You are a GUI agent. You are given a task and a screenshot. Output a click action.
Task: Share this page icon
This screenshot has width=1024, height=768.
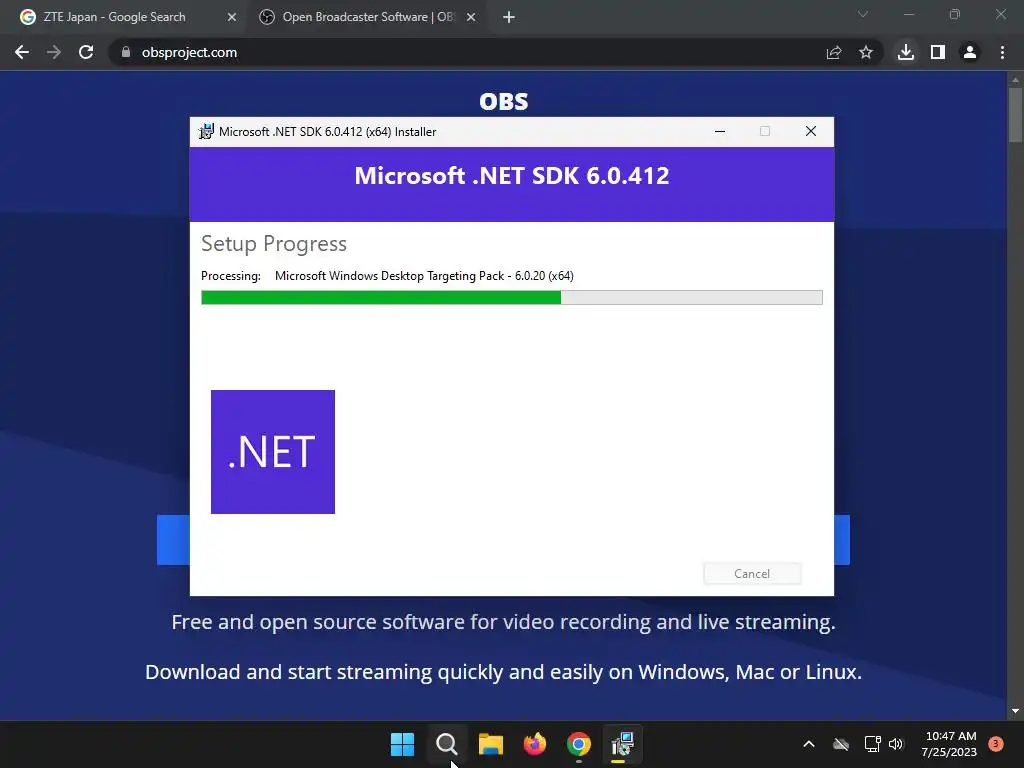click(834, 52)
